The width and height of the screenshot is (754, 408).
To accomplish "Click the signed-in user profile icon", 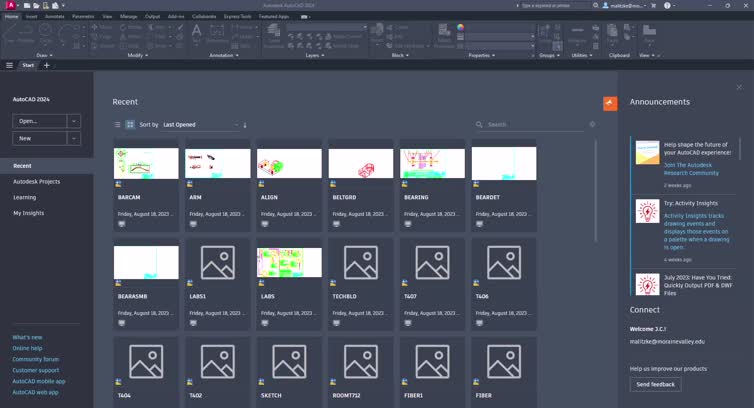I will [605, 6].
